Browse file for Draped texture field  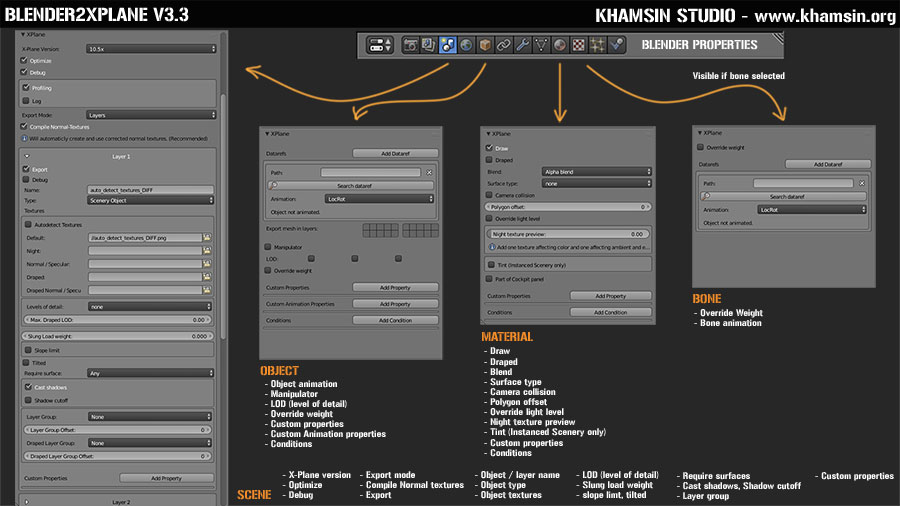207,277
